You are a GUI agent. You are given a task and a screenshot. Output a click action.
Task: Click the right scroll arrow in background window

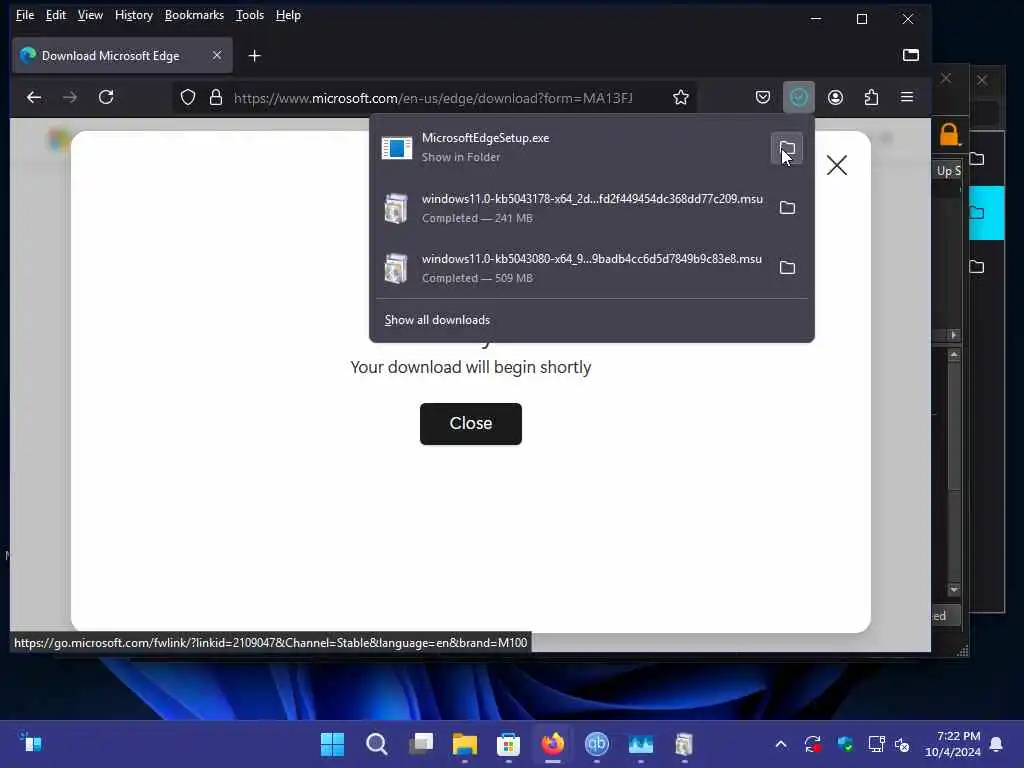pyautogui.click(x=953, y=335)
